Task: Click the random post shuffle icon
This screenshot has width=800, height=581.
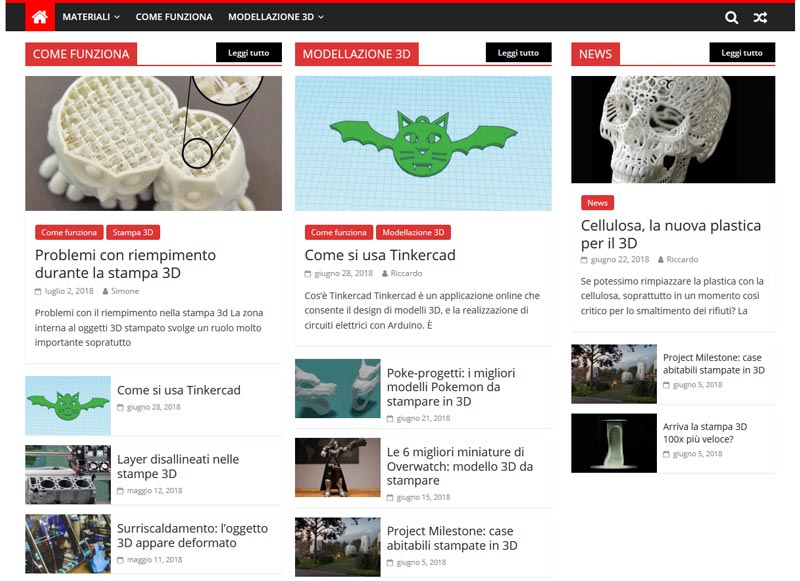Action: (x=760, y=17)
